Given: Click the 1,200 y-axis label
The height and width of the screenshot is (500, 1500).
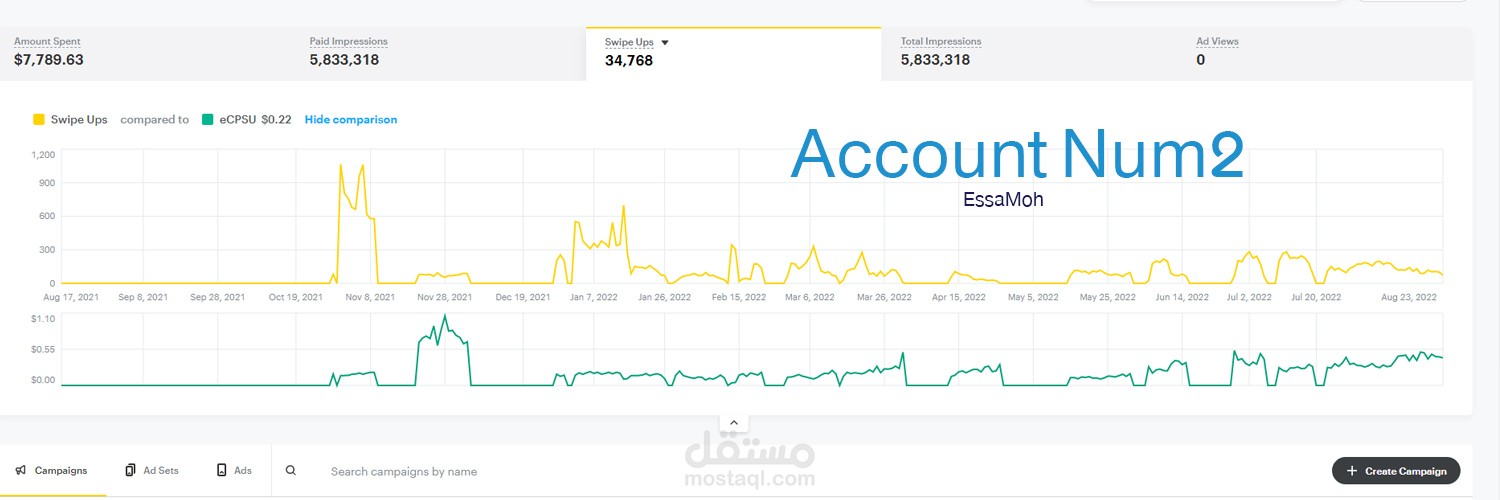Looking at the screenshot, I should (43, 155).
